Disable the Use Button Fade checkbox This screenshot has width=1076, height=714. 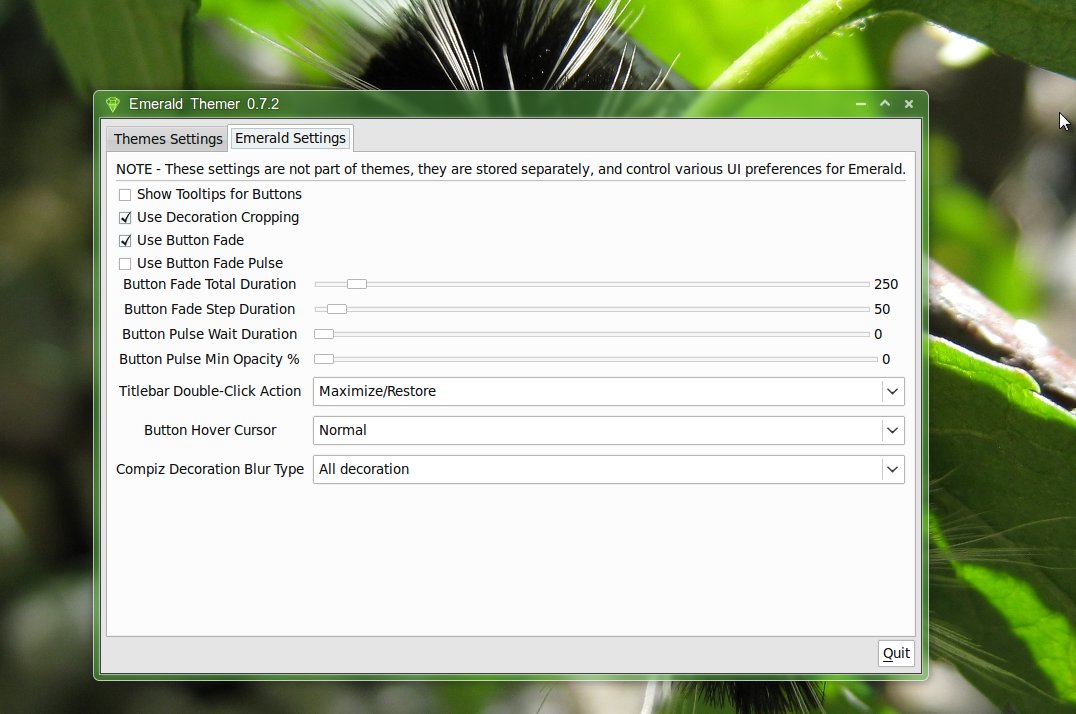click(125, 241)
